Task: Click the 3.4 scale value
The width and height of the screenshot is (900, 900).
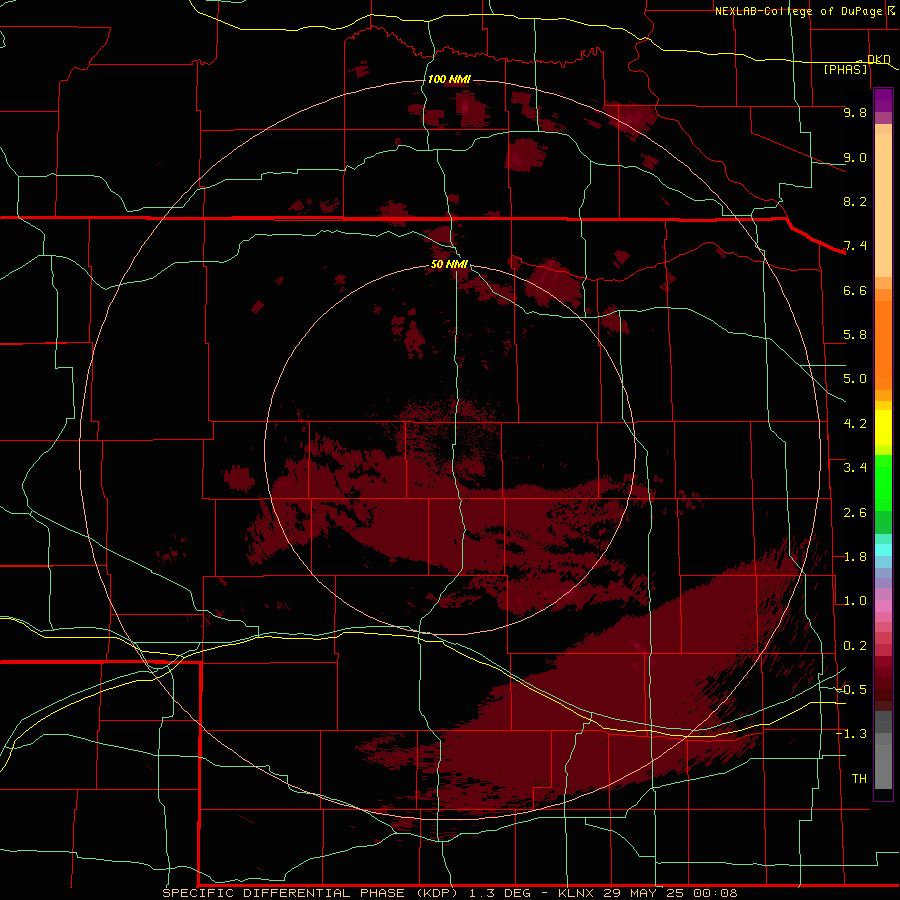Action: click(855, 468)
